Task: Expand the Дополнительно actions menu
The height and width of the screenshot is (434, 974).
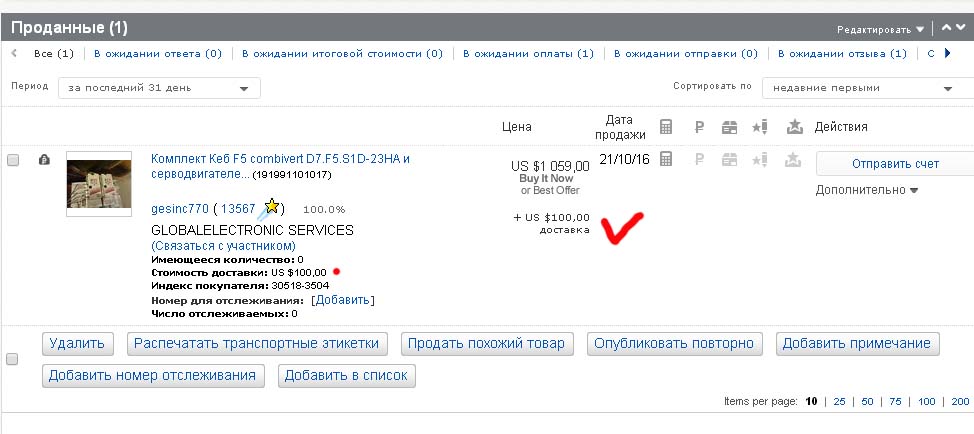Action: pyautogui.click(x=866, y=190)
